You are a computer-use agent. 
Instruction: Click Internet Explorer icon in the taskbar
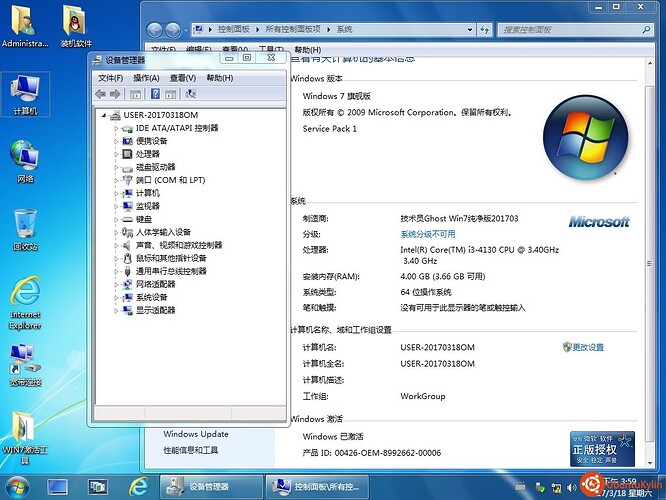click(139, 486)
